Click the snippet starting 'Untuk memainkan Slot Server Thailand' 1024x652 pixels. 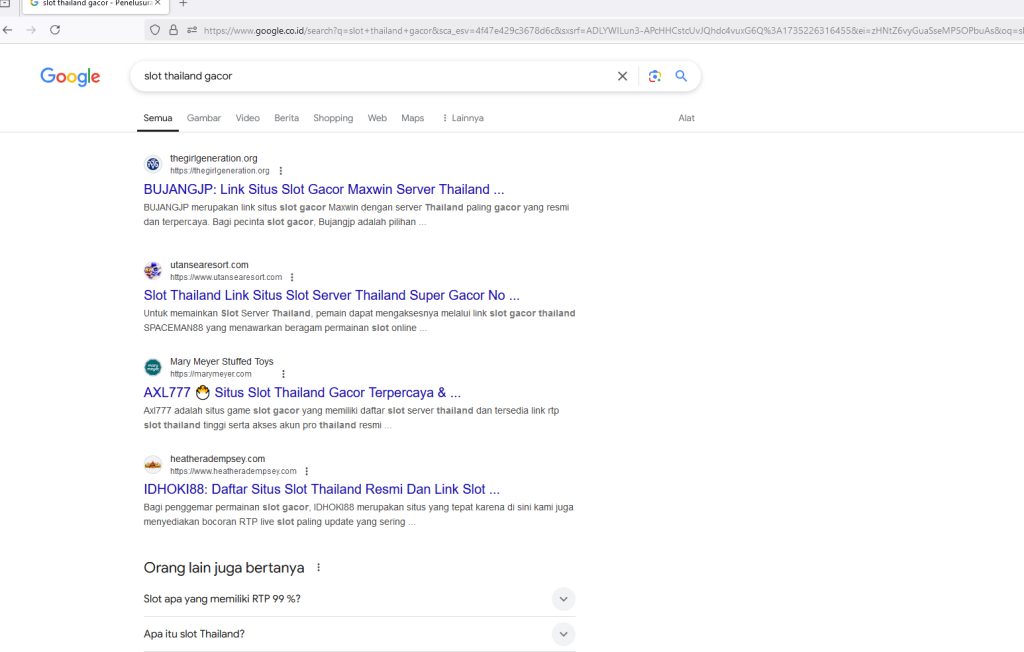pos(359,321)
